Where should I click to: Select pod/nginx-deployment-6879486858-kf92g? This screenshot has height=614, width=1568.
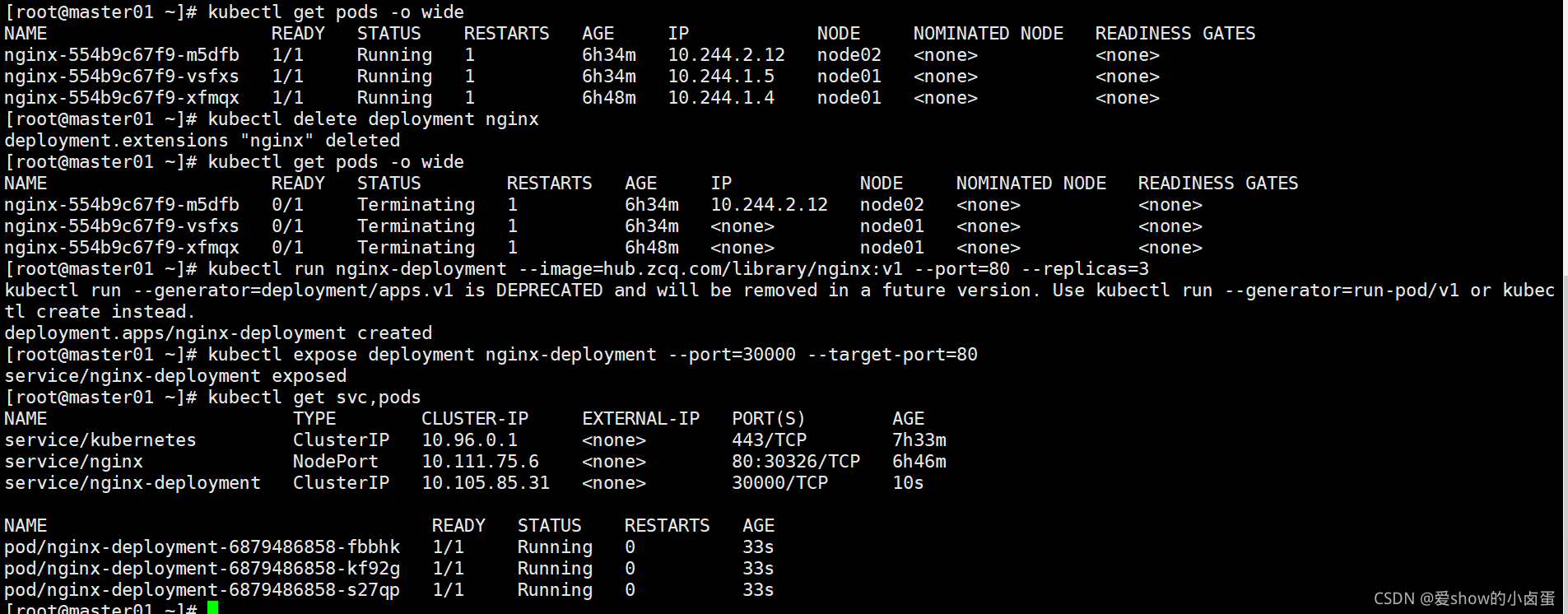202,569
